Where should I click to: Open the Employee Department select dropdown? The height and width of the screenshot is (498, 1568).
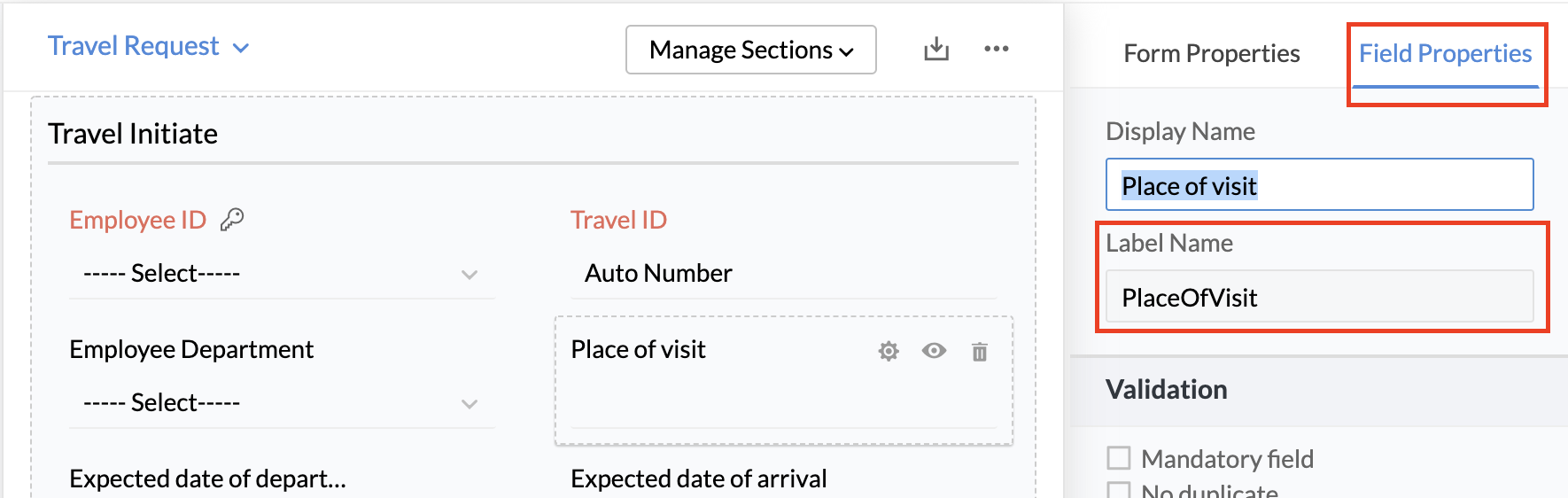281,403
